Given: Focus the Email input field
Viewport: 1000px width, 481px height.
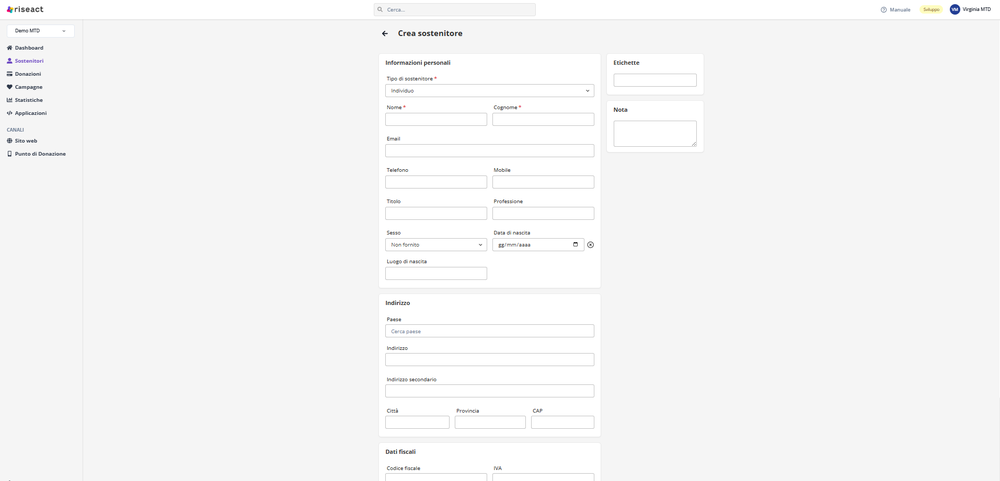Looking at the screenshot, I should point(489,151).
